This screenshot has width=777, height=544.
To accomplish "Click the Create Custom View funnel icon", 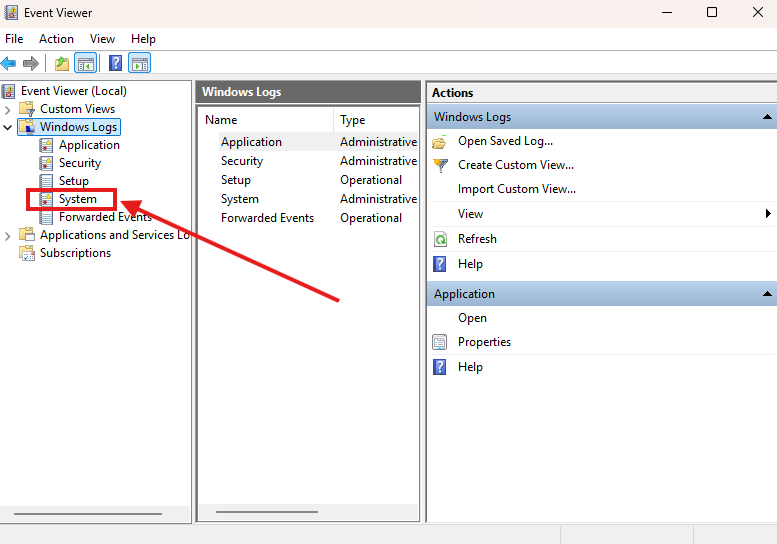I will pos(440,165).
